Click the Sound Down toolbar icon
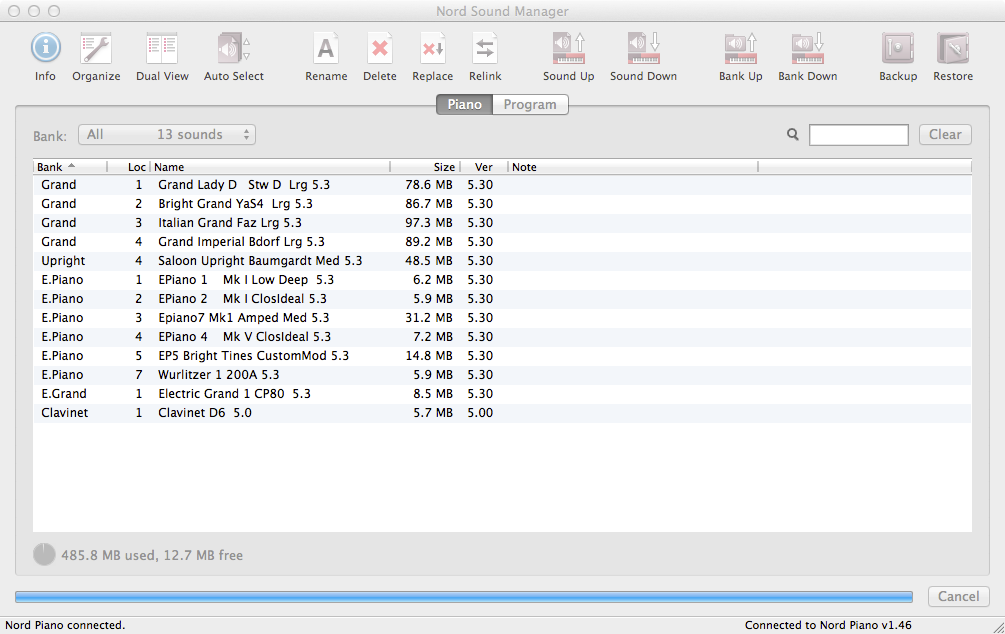Screen dimensions: 1005x634 pos(644,49)
